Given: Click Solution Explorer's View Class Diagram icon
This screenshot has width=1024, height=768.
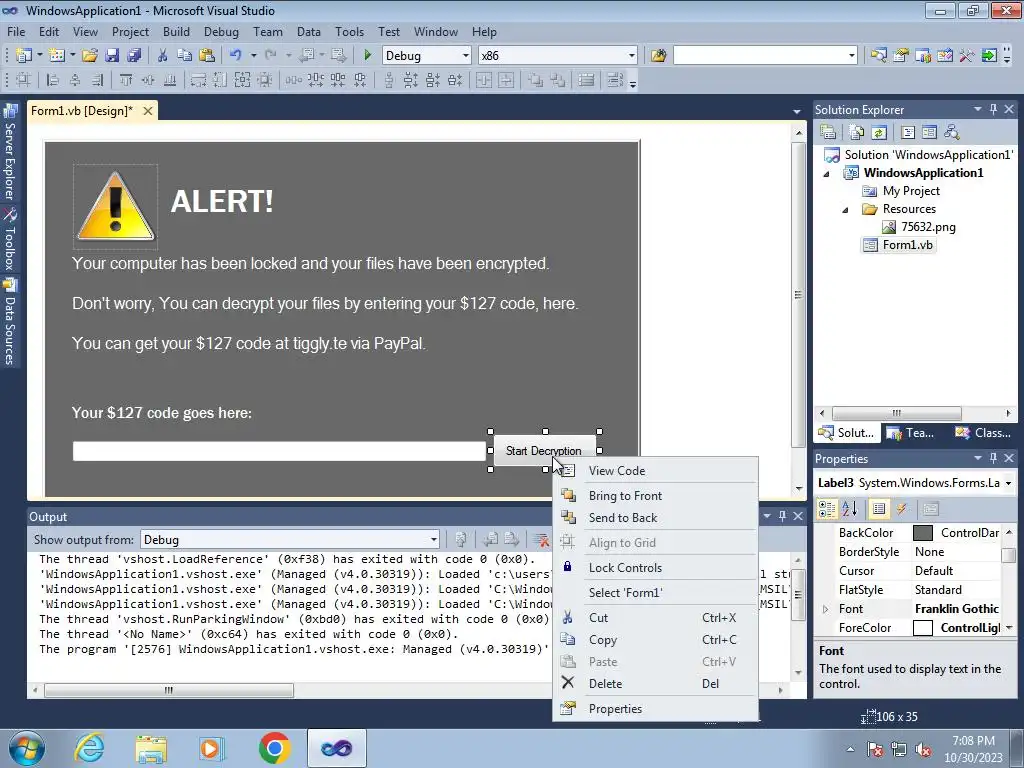Looking at the screenshot, I should (x=952, y=133).
